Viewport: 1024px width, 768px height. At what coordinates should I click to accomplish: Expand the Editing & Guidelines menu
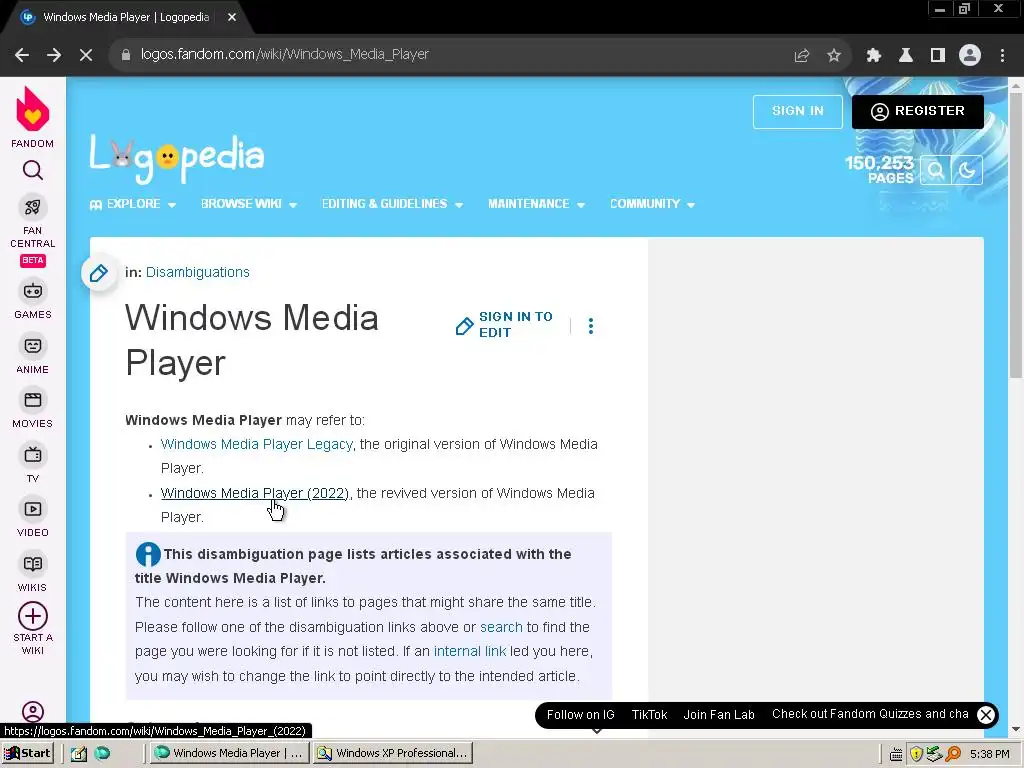(x=392, y=204)
